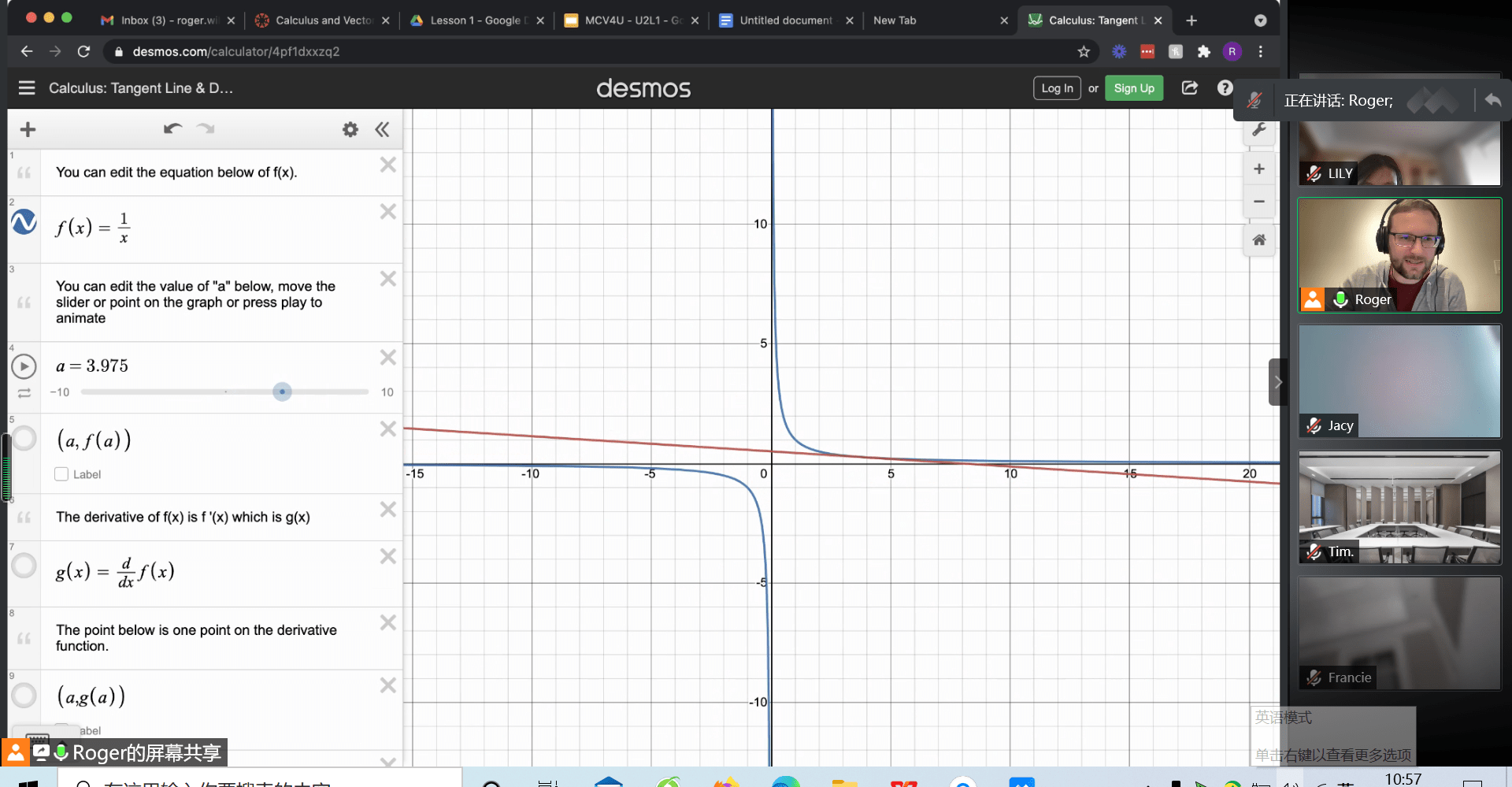The image size is (1512, 787).
Task: Click the muted microphone icon in speaker bar
Action: (1254, 100)
